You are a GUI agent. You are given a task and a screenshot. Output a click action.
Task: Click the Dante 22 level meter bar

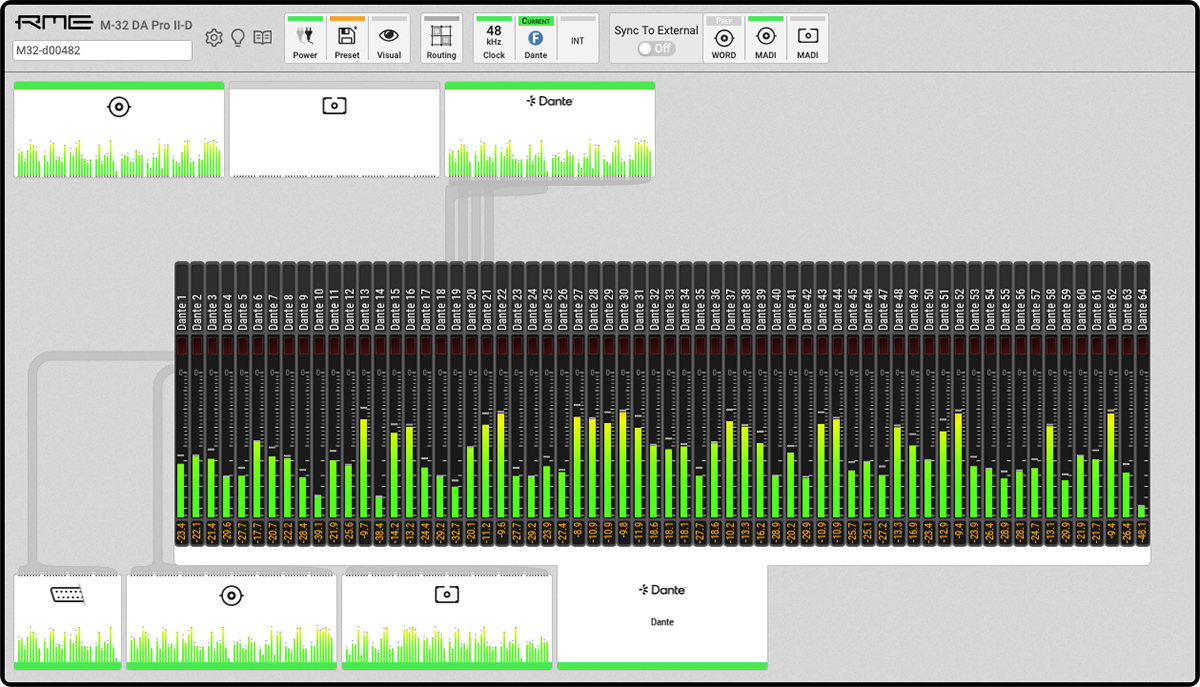click(501, 465)
